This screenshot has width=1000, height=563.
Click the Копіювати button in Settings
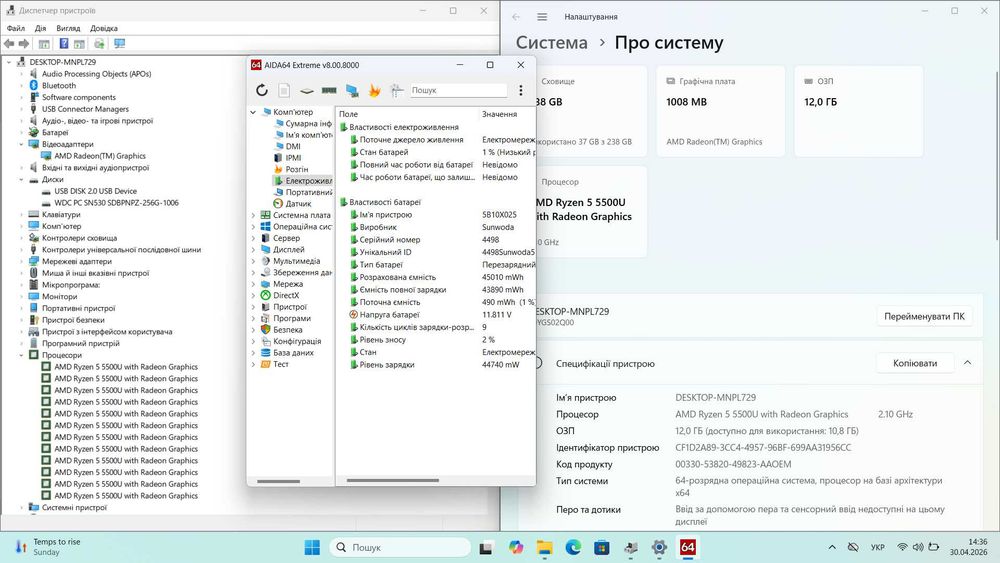(x=915, y=363)
